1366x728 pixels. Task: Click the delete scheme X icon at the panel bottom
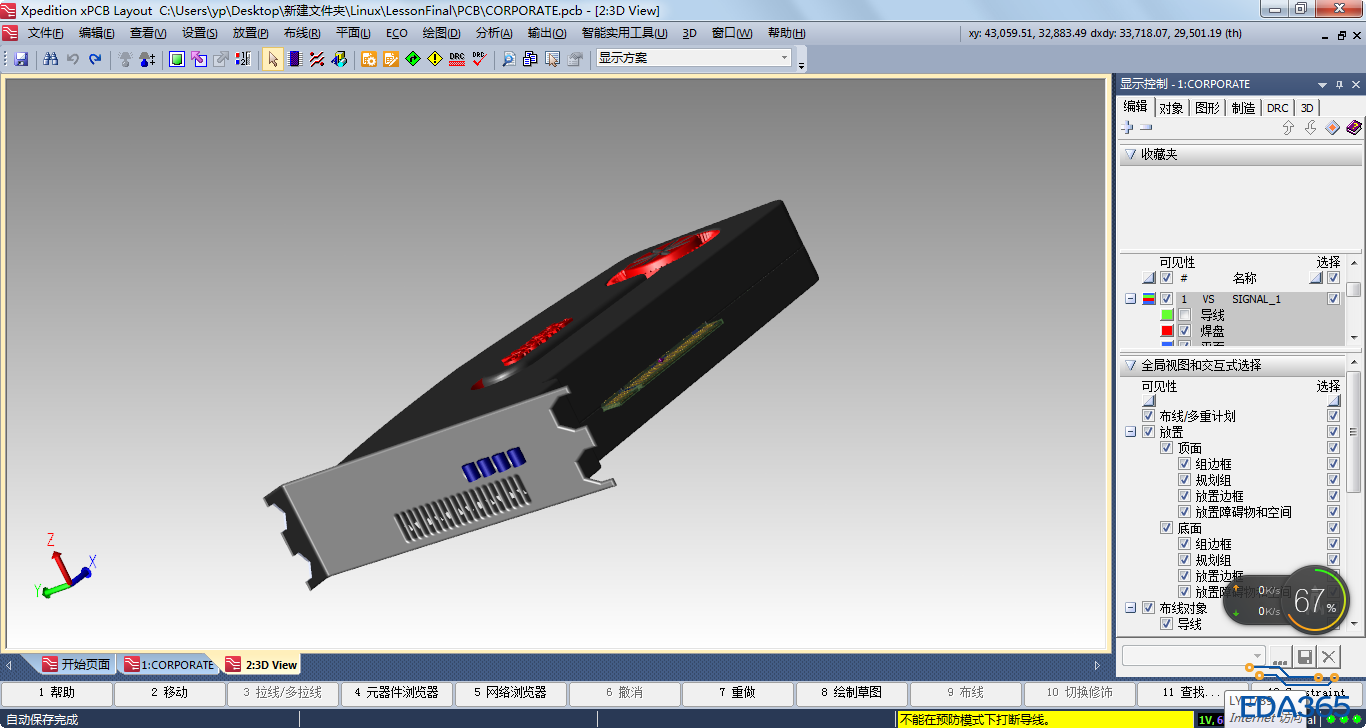(x=1328, y=656)
